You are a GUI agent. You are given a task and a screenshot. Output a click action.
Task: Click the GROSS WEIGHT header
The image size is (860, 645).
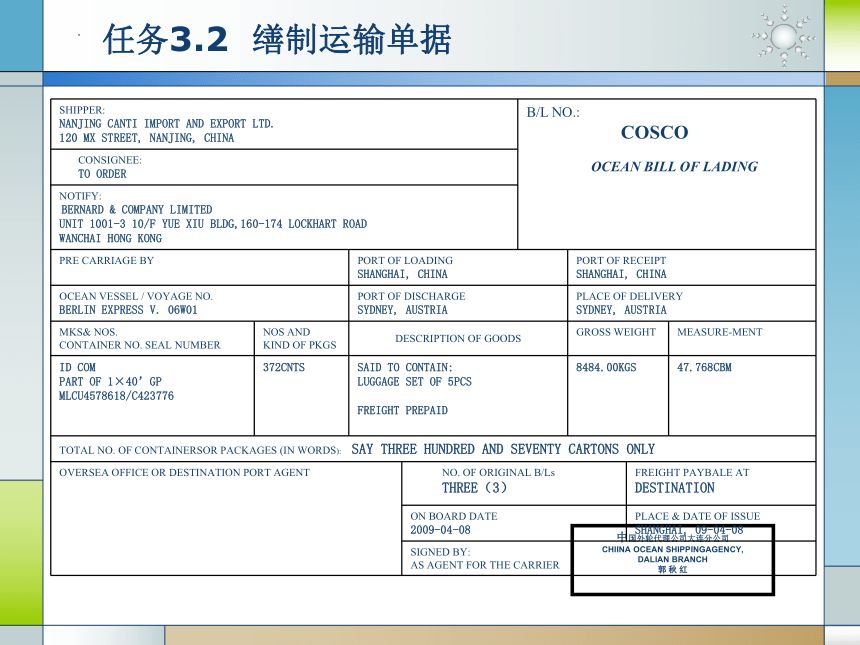tap(616, 332)
